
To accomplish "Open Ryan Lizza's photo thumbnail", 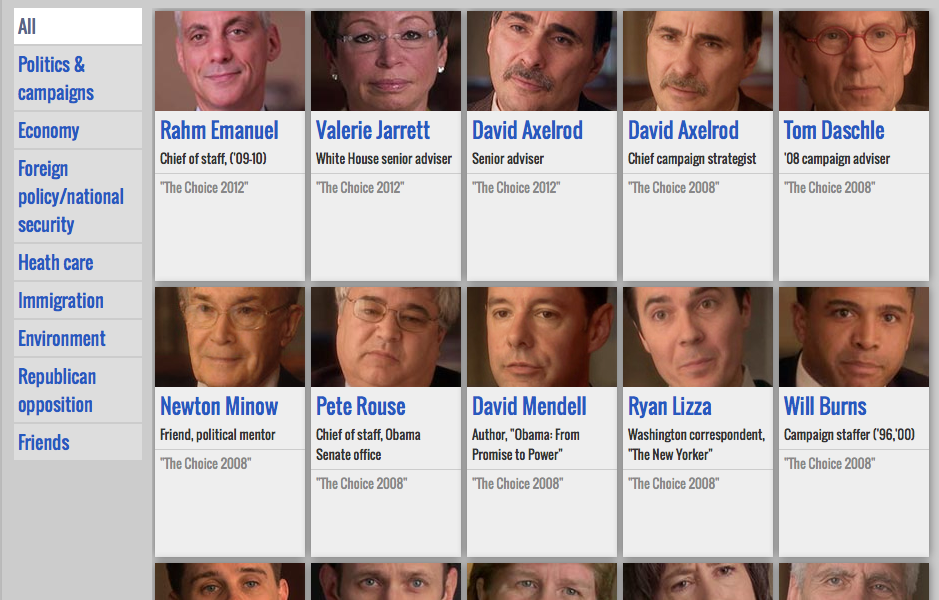I will [698, 337].
